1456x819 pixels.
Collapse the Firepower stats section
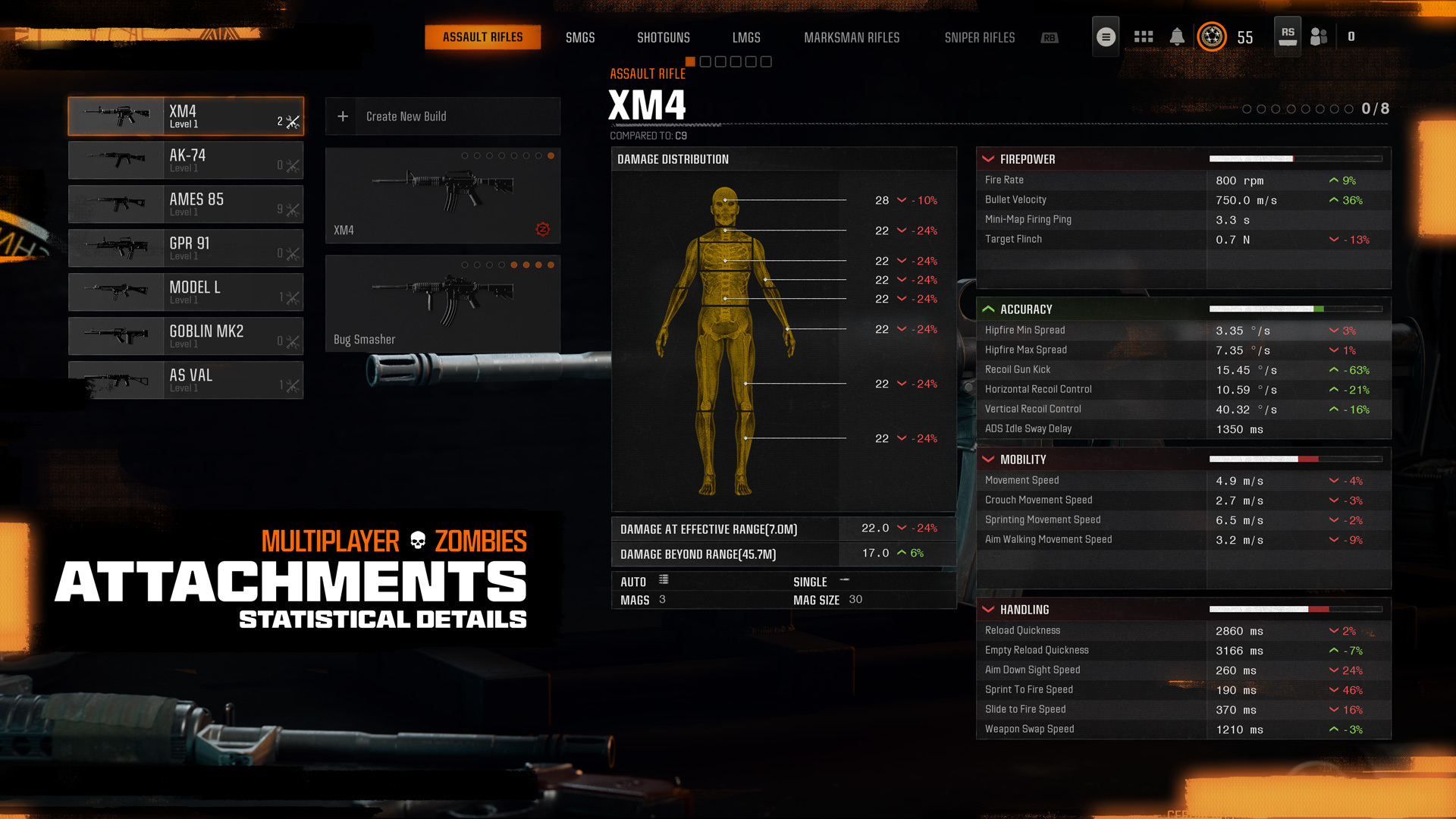[988, 159]
